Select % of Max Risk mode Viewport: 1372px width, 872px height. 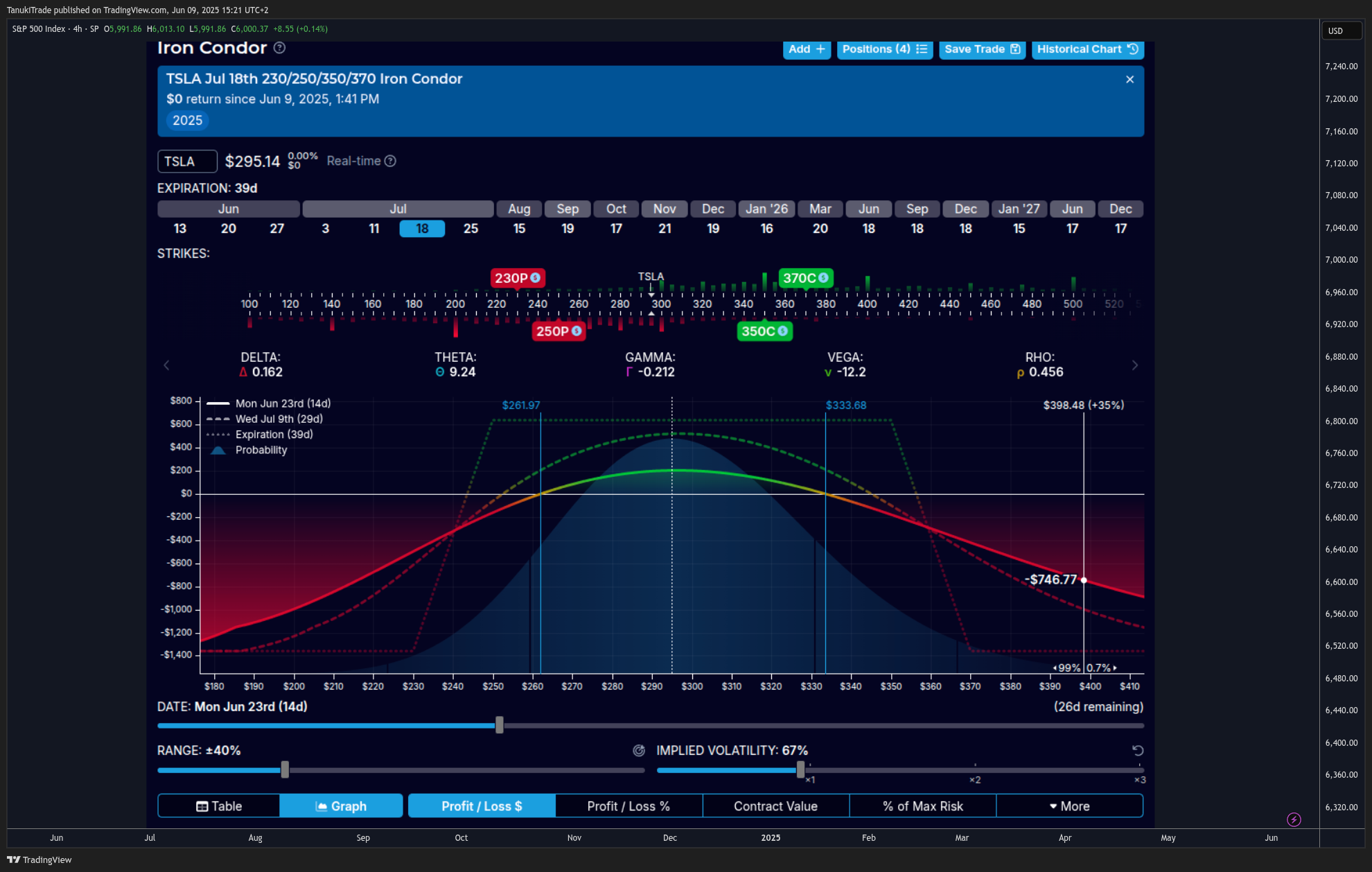click(923, 806)
